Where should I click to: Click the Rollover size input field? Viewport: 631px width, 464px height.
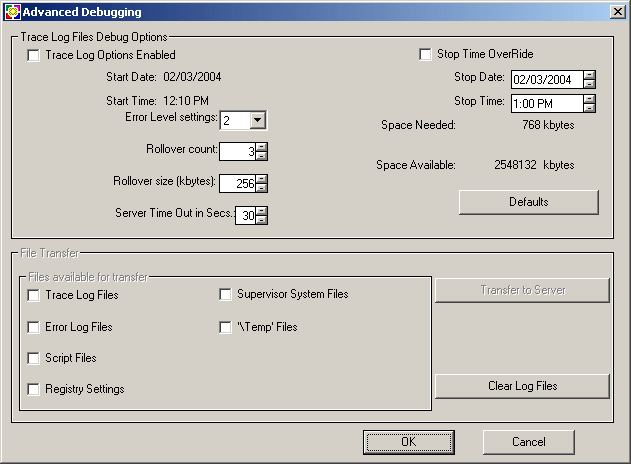(x=238, y=184)
